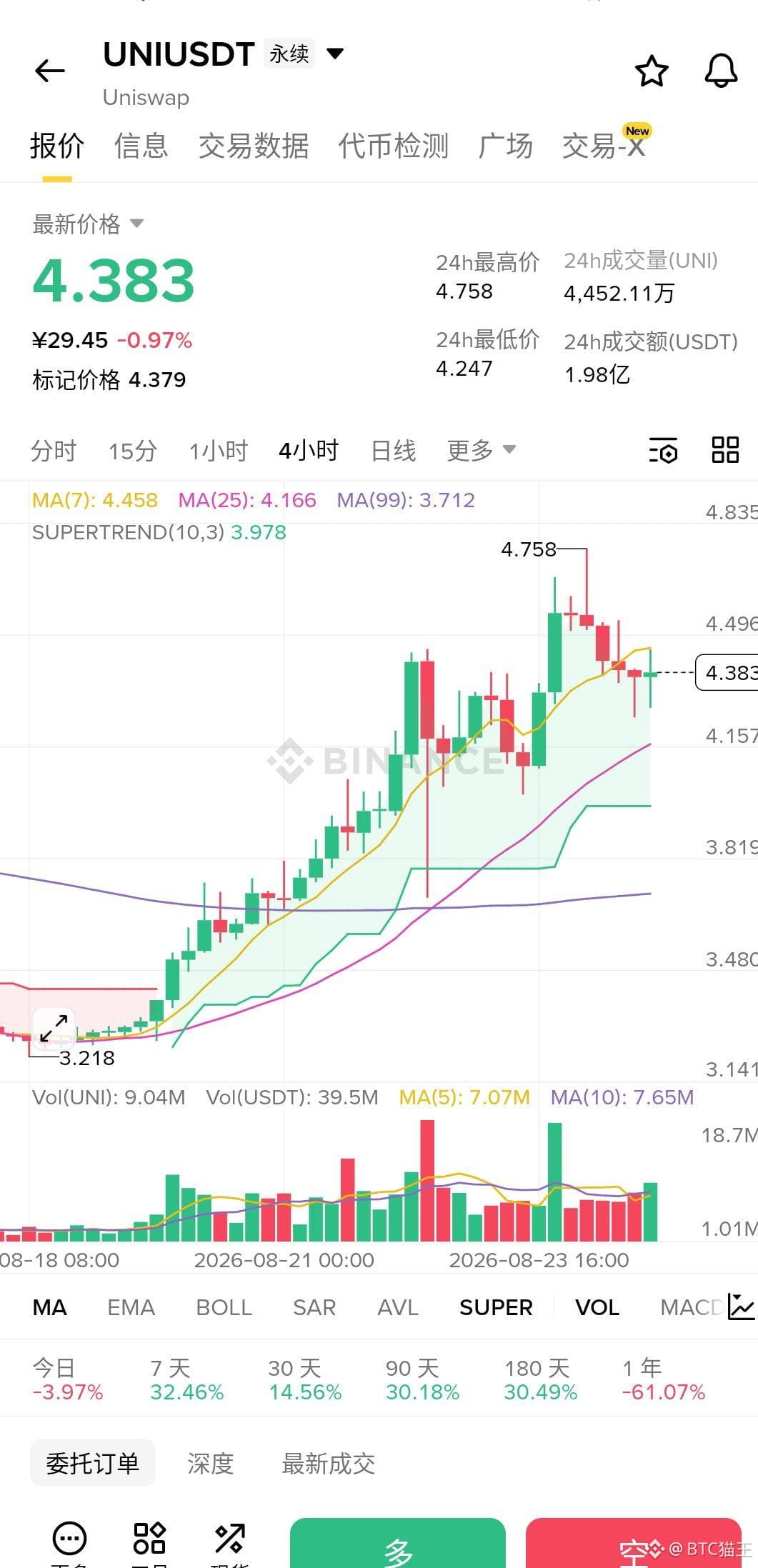Tap the back arrow icon

point(49,71)
